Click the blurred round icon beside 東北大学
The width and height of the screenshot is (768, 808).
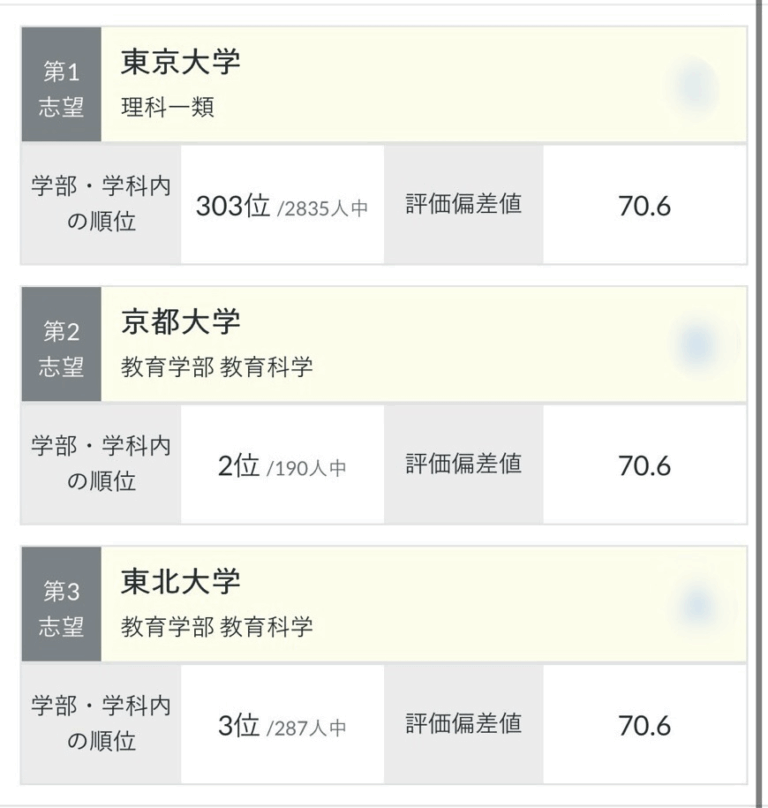pyautogui.click(x=697, y=605)
